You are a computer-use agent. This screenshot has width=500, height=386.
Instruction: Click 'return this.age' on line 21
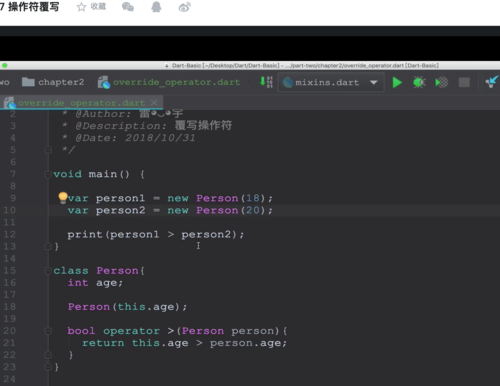pyautogui.click(x=135, y=343)
